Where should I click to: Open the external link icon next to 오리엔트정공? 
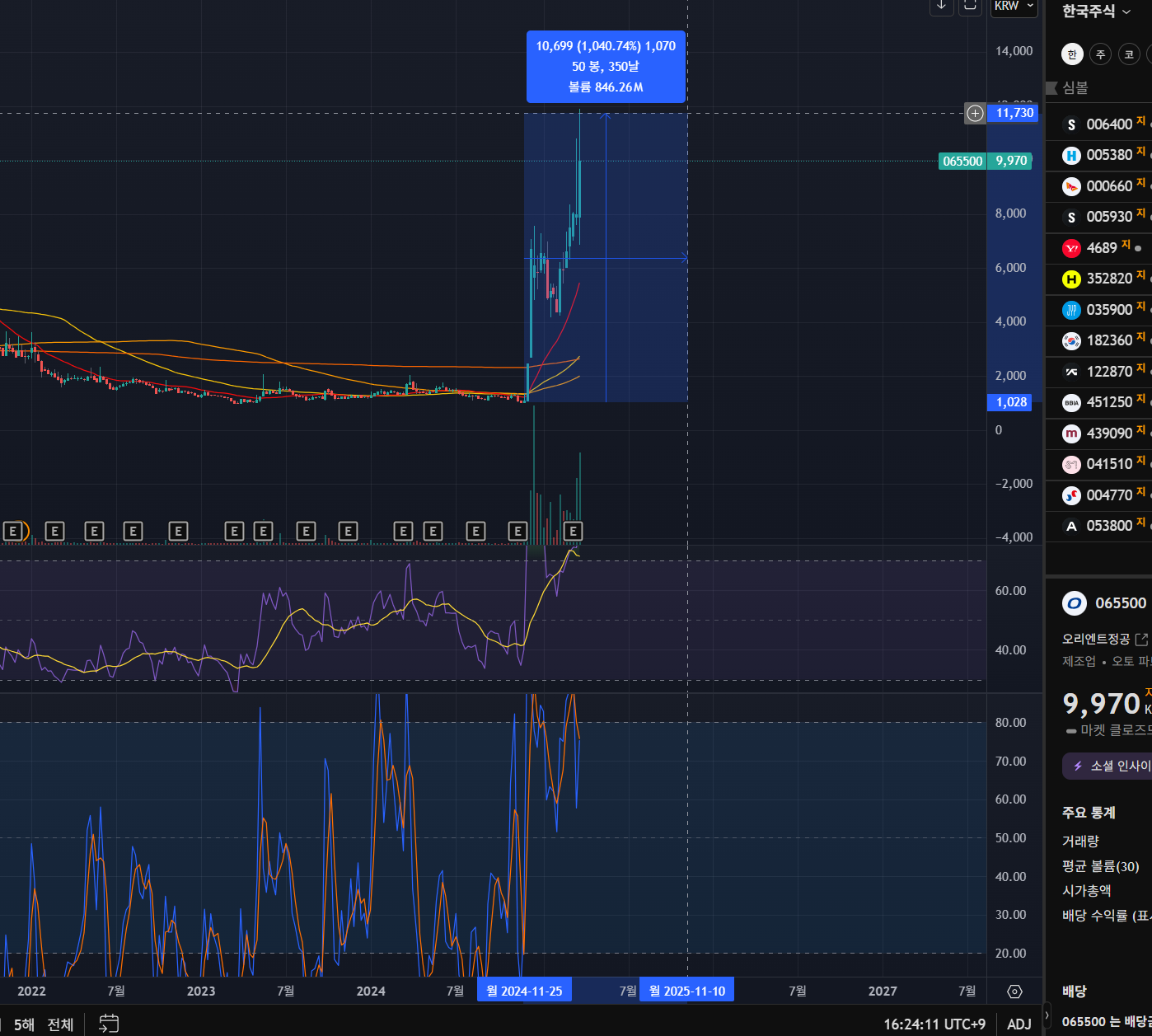tap(1141, 640)
